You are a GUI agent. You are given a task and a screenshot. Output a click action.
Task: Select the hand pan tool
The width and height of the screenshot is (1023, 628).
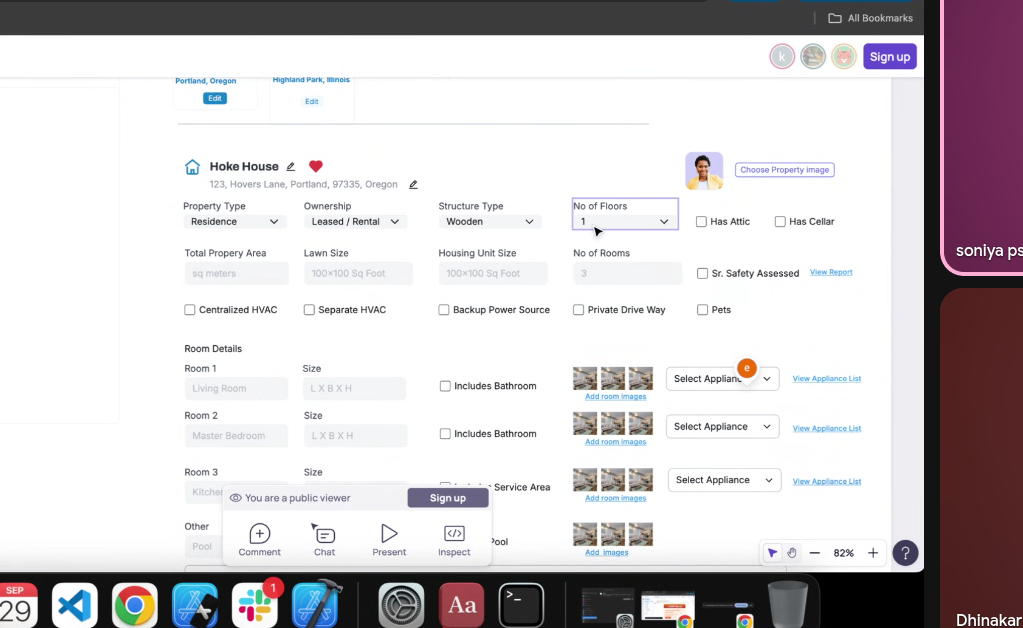pos(791,553)
